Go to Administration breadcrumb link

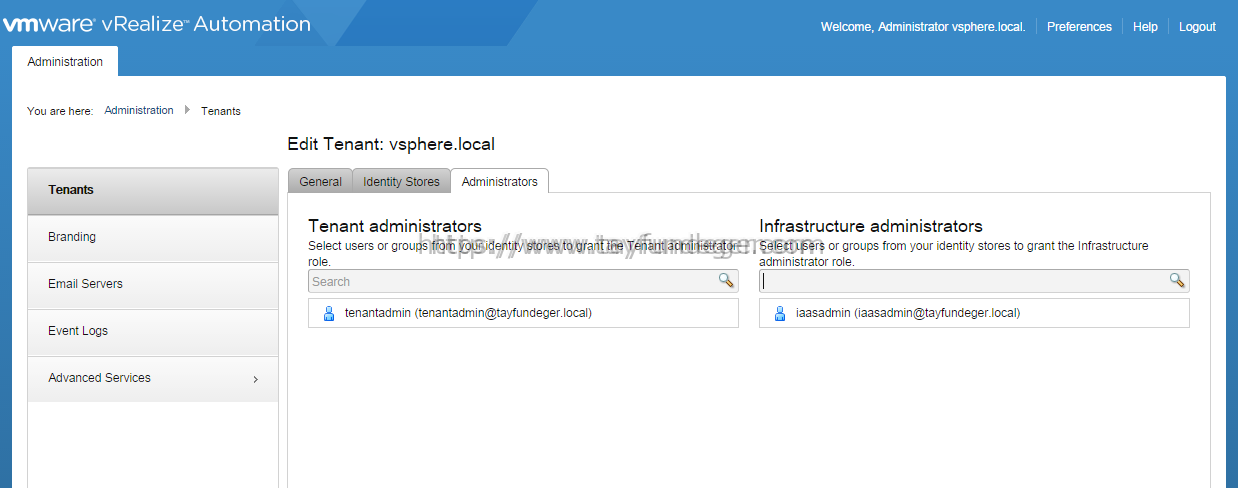139,110
